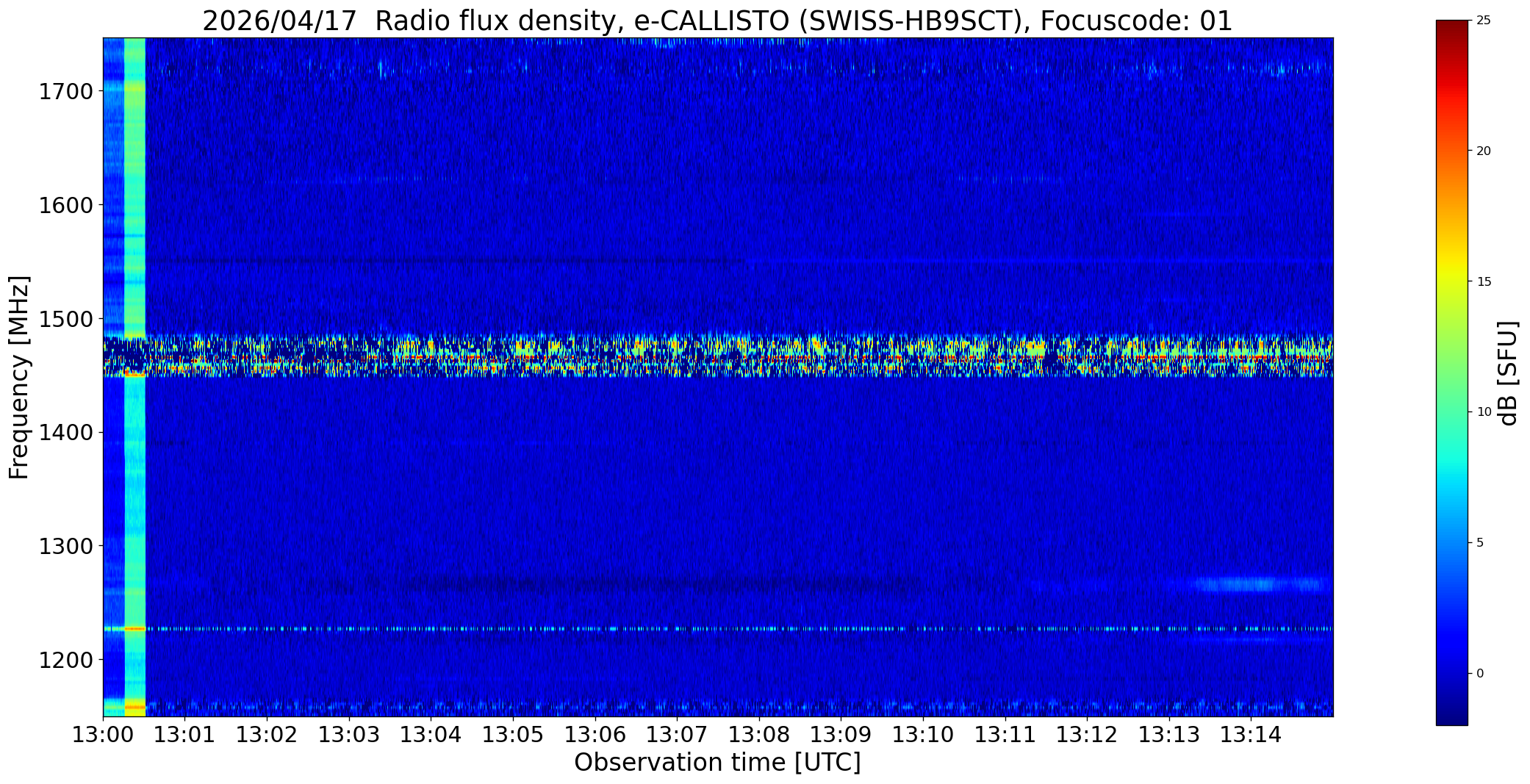Select the 13:00 time axis label
The height and width of the screenshot is (784, 1530).
103,735
